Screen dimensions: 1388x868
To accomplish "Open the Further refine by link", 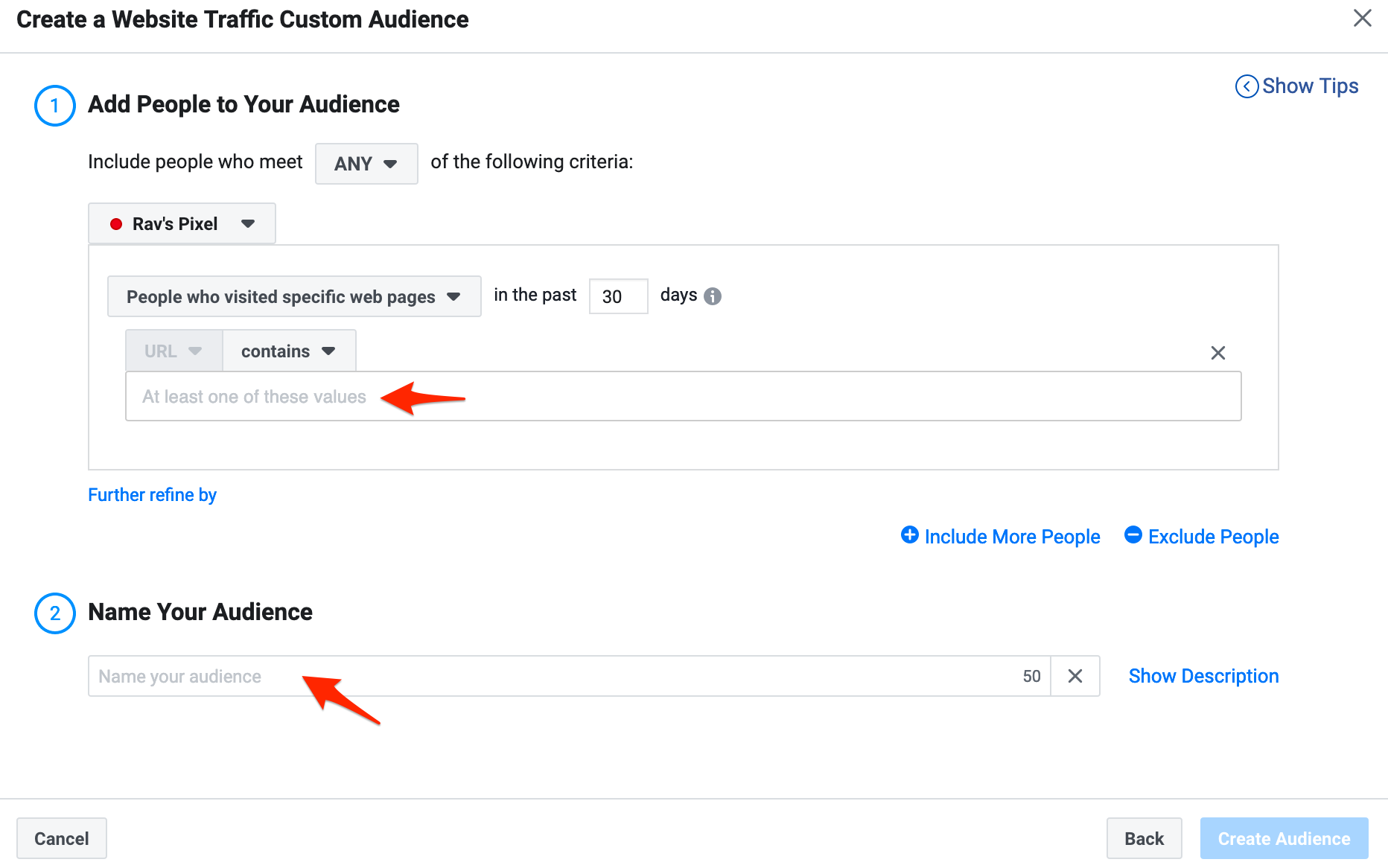I will (152, 495).
